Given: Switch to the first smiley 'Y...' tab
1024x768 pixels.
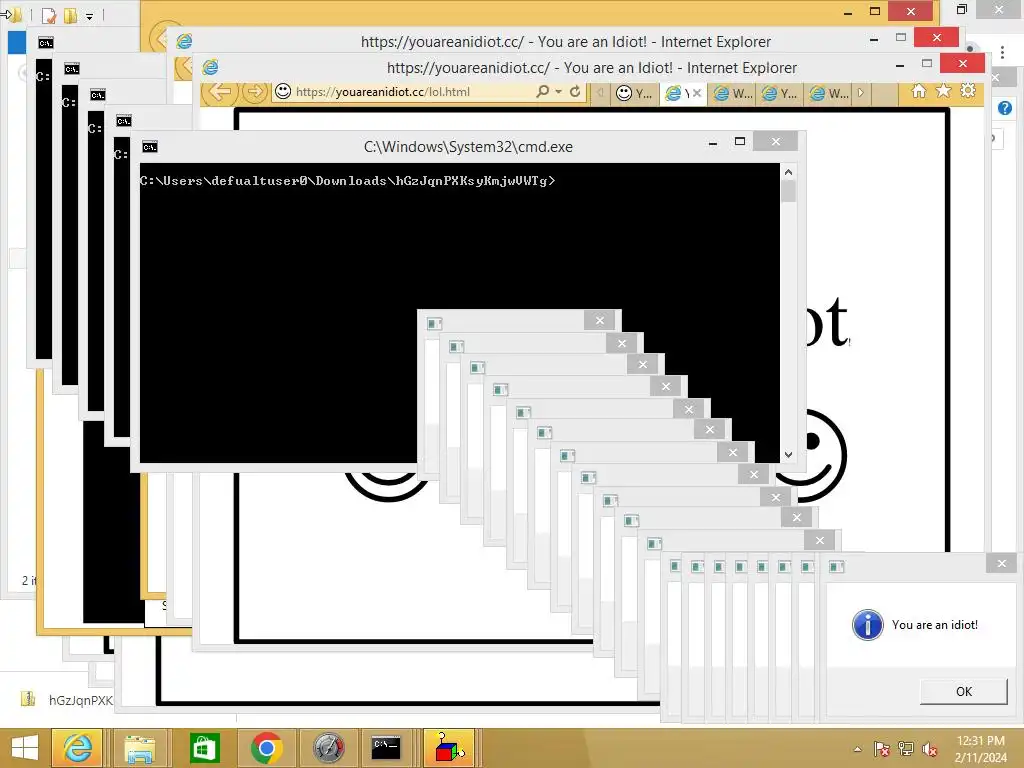Looking at the screenshot, I should [x=634, y=93].
